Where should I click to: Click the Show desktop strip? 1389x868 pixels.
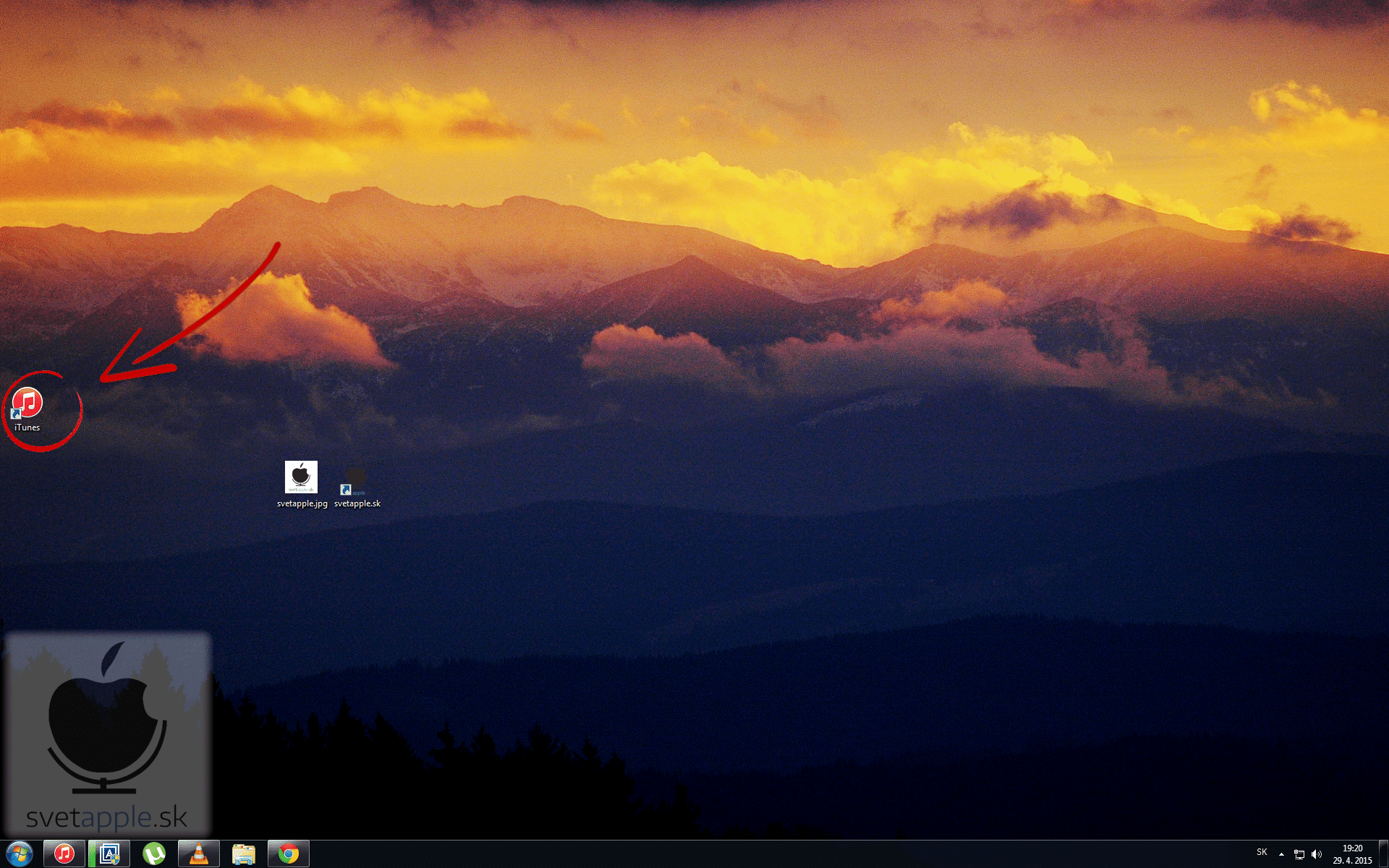pyautogui.click(x=1383, y=854)
